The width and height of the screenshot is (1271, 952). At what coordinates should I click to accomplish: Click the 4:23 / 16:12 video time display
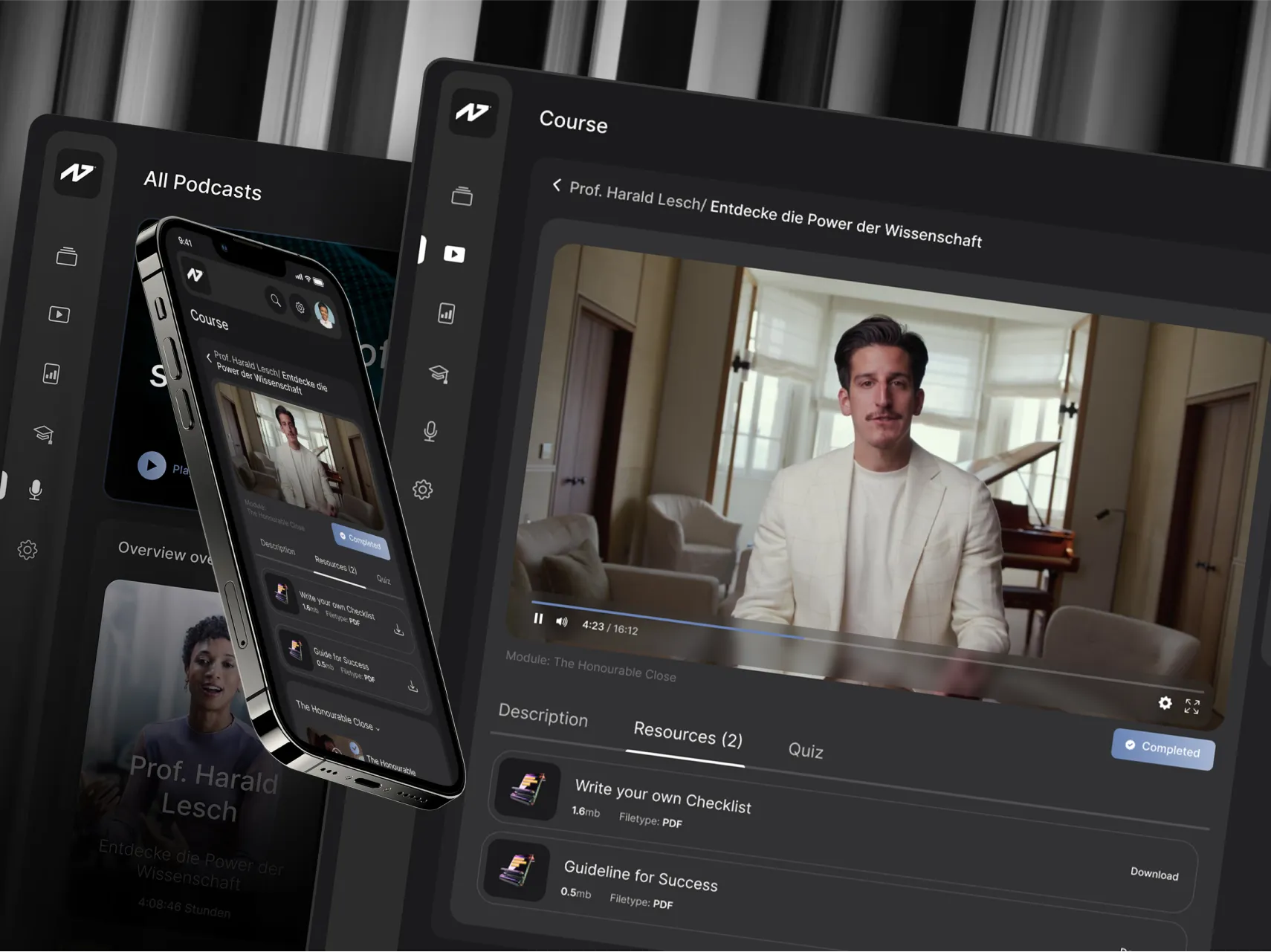coord(609,628)
